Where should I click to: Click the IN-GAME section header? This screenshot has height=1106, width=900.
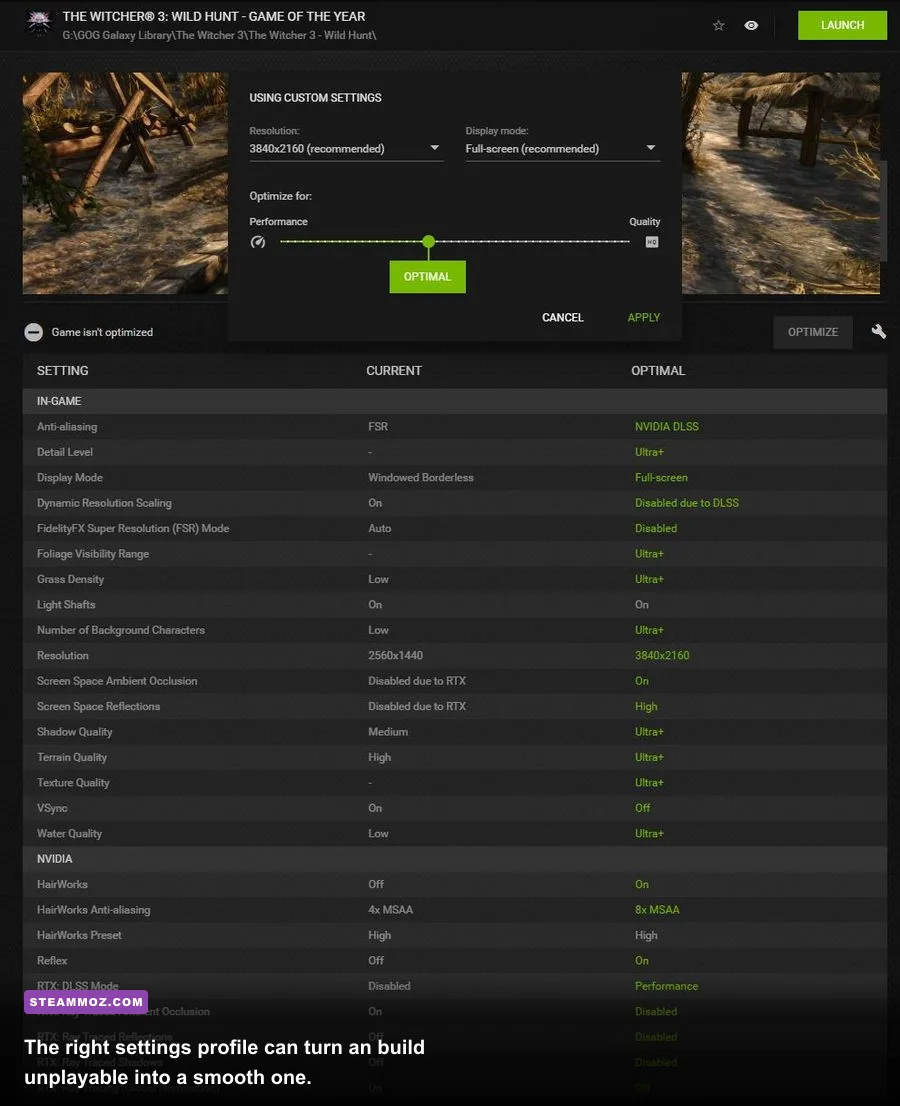pos(455,401)
